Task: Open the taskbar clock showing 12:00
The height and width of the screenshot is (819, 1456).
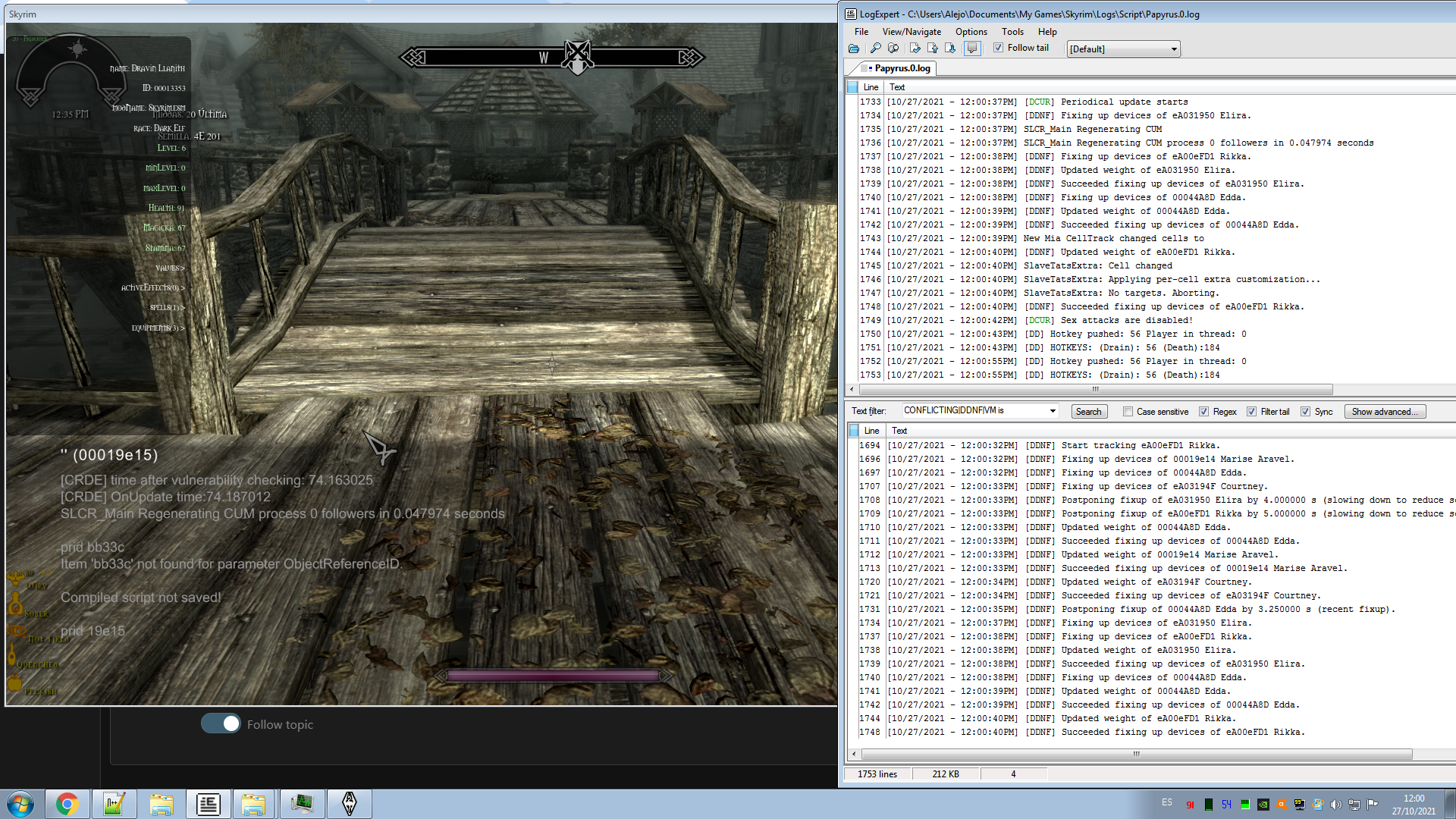Action: (x=1414, y=804)
